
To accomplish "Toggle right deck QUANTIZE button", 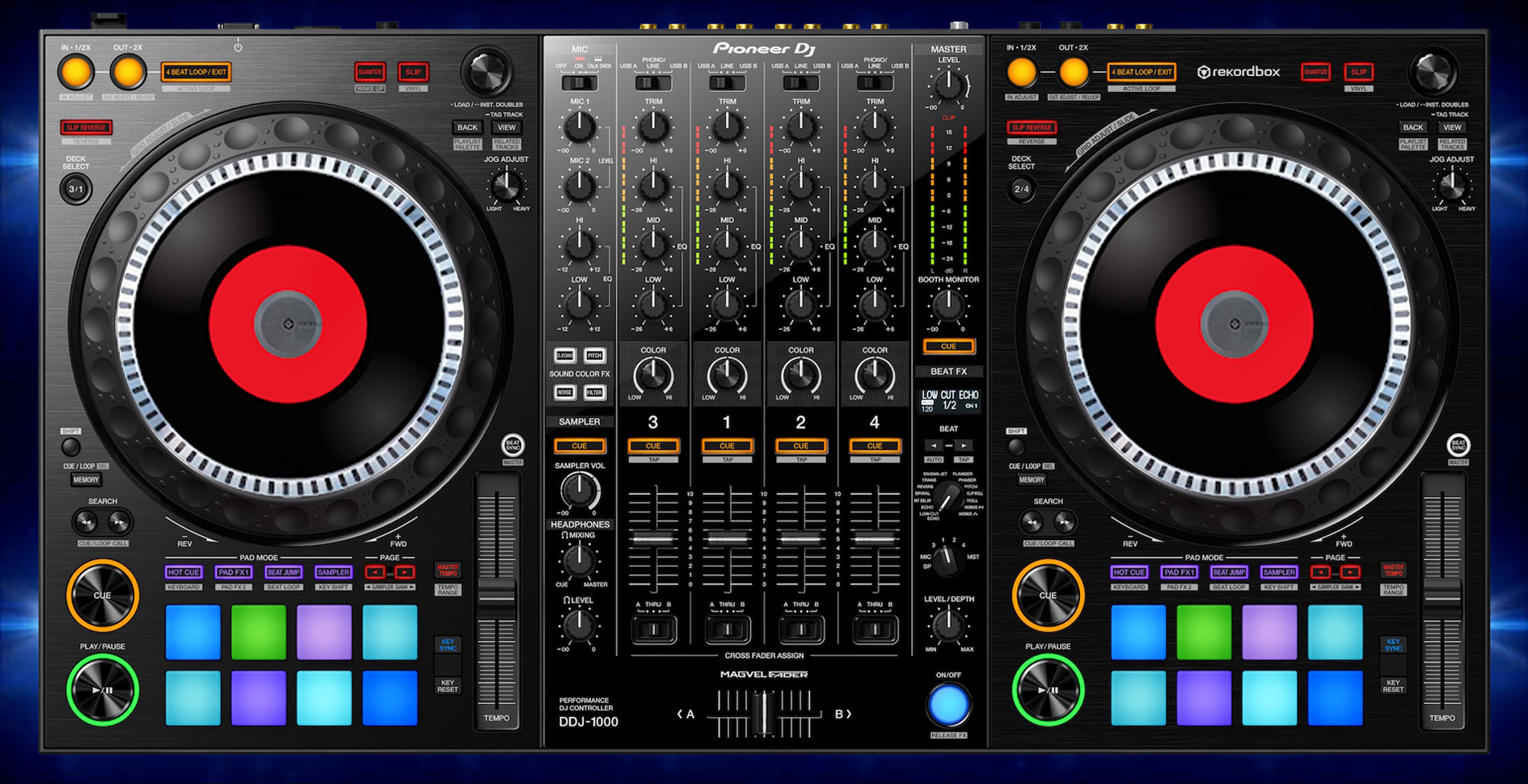I will [x=1315, y=73].
